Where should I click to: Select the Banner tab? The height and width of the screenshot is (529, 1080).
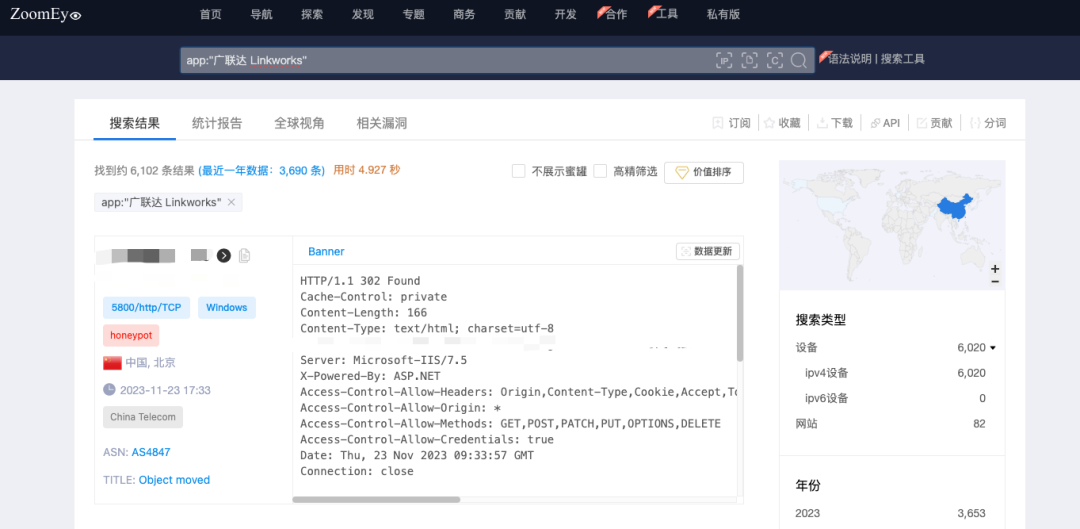(x=326, y=251)
